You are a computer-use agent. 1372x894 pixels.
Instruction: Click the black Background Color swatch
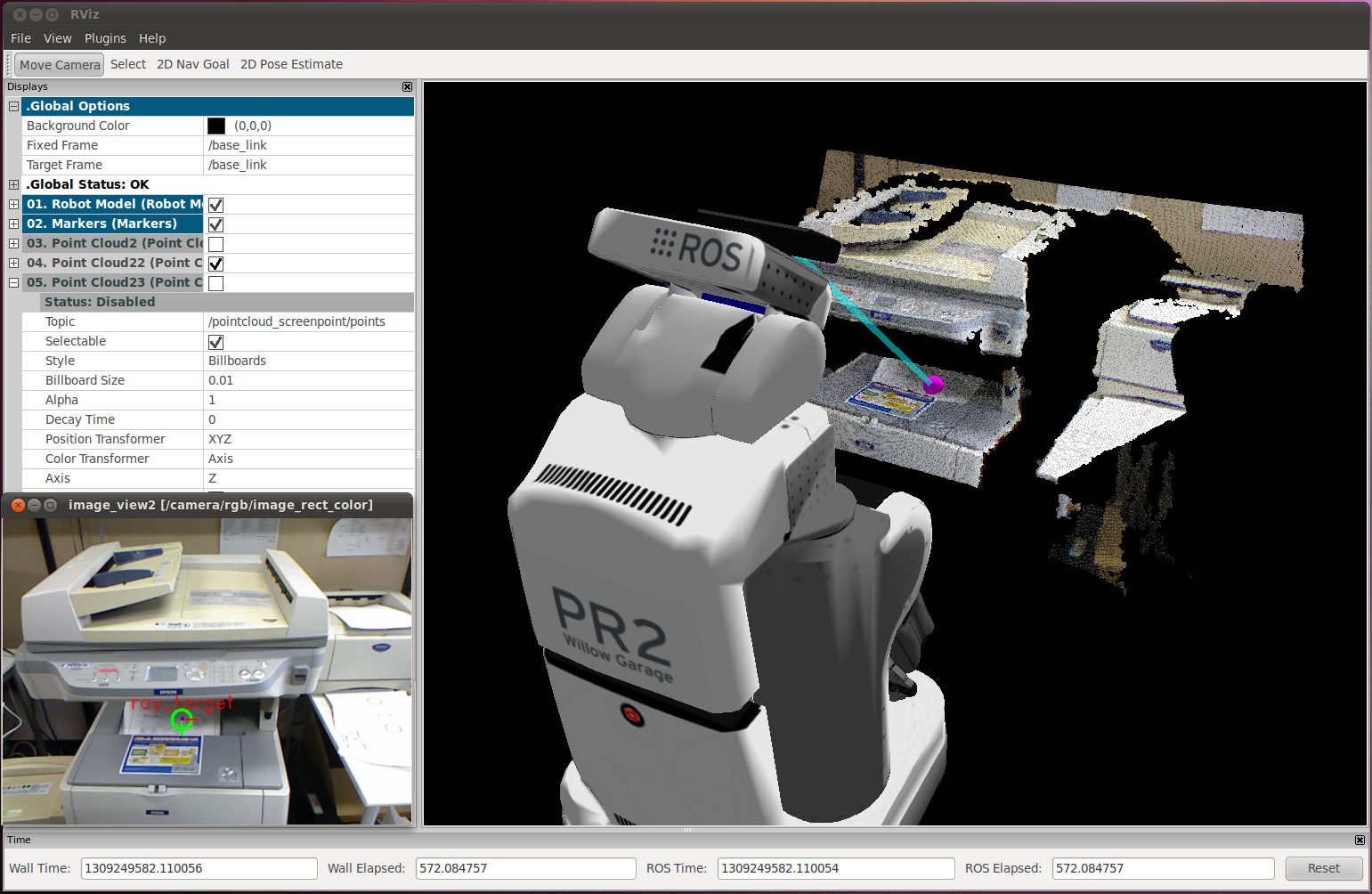tap(216, 126)
